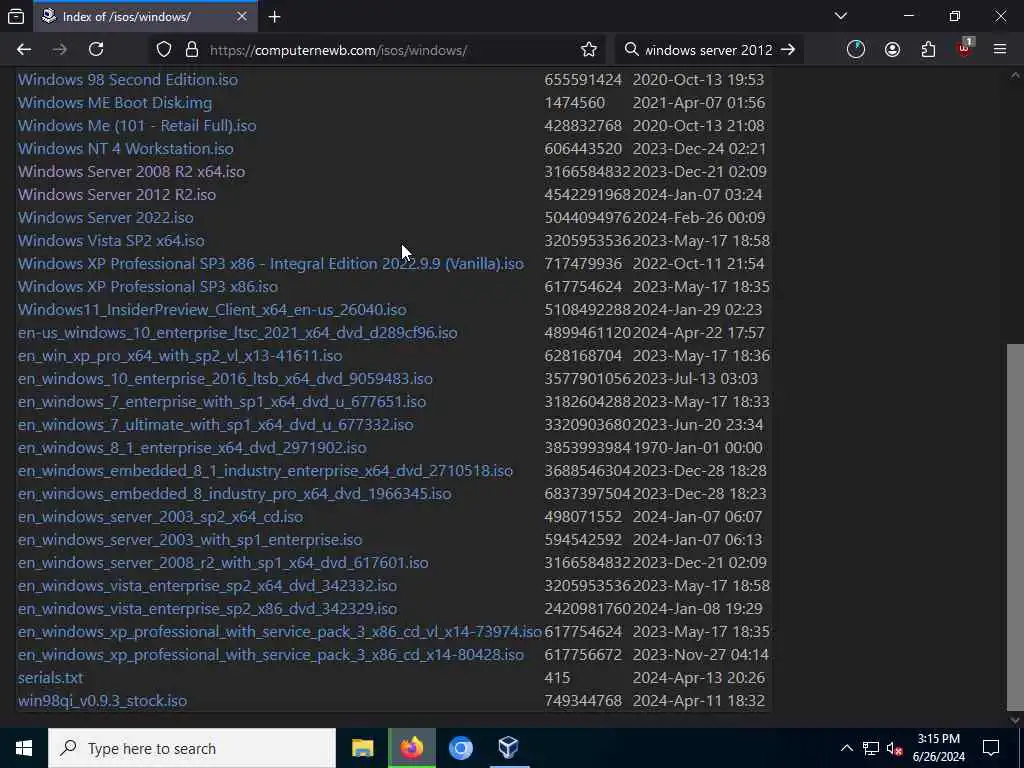The width and height of the screenshot is (1024, 768).
Task: Click the network tray icon
Action: (871, 748)
